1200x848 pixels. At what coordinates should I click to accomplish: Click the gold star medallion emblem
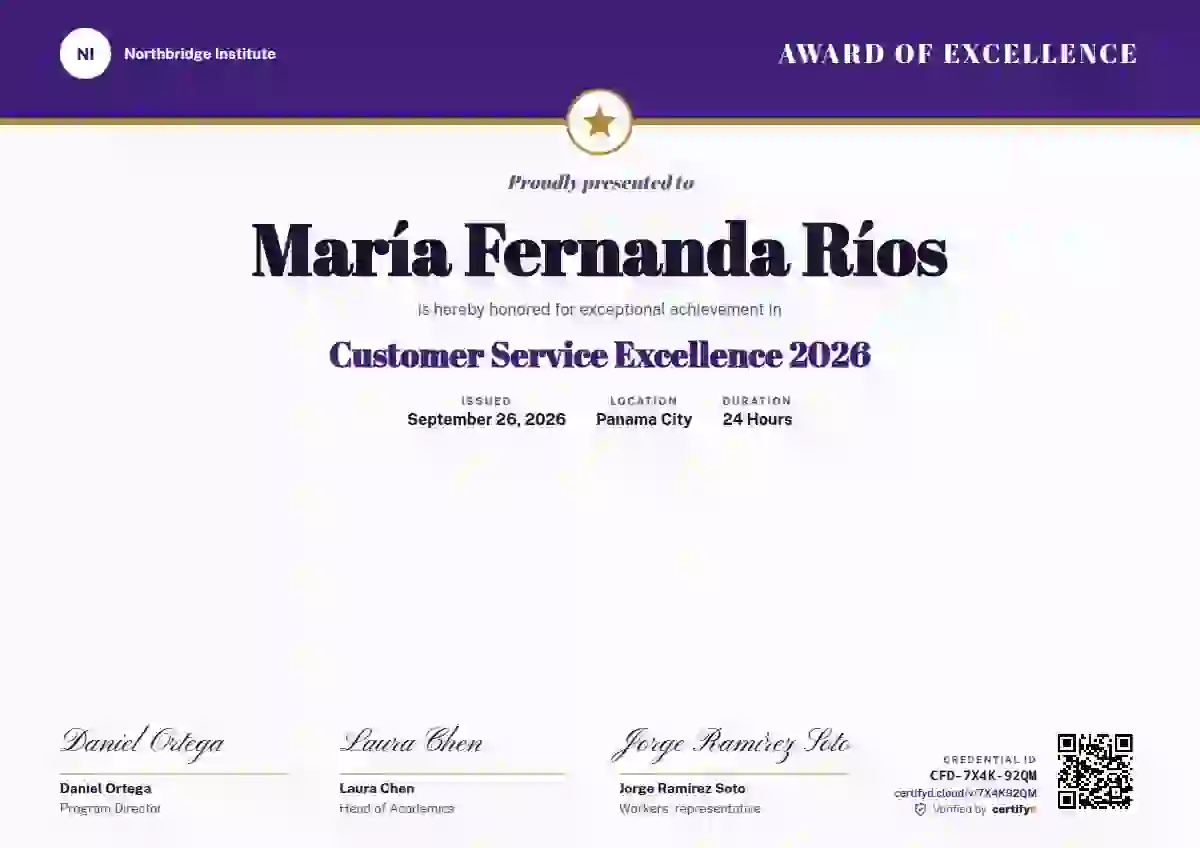pos(599,123)
